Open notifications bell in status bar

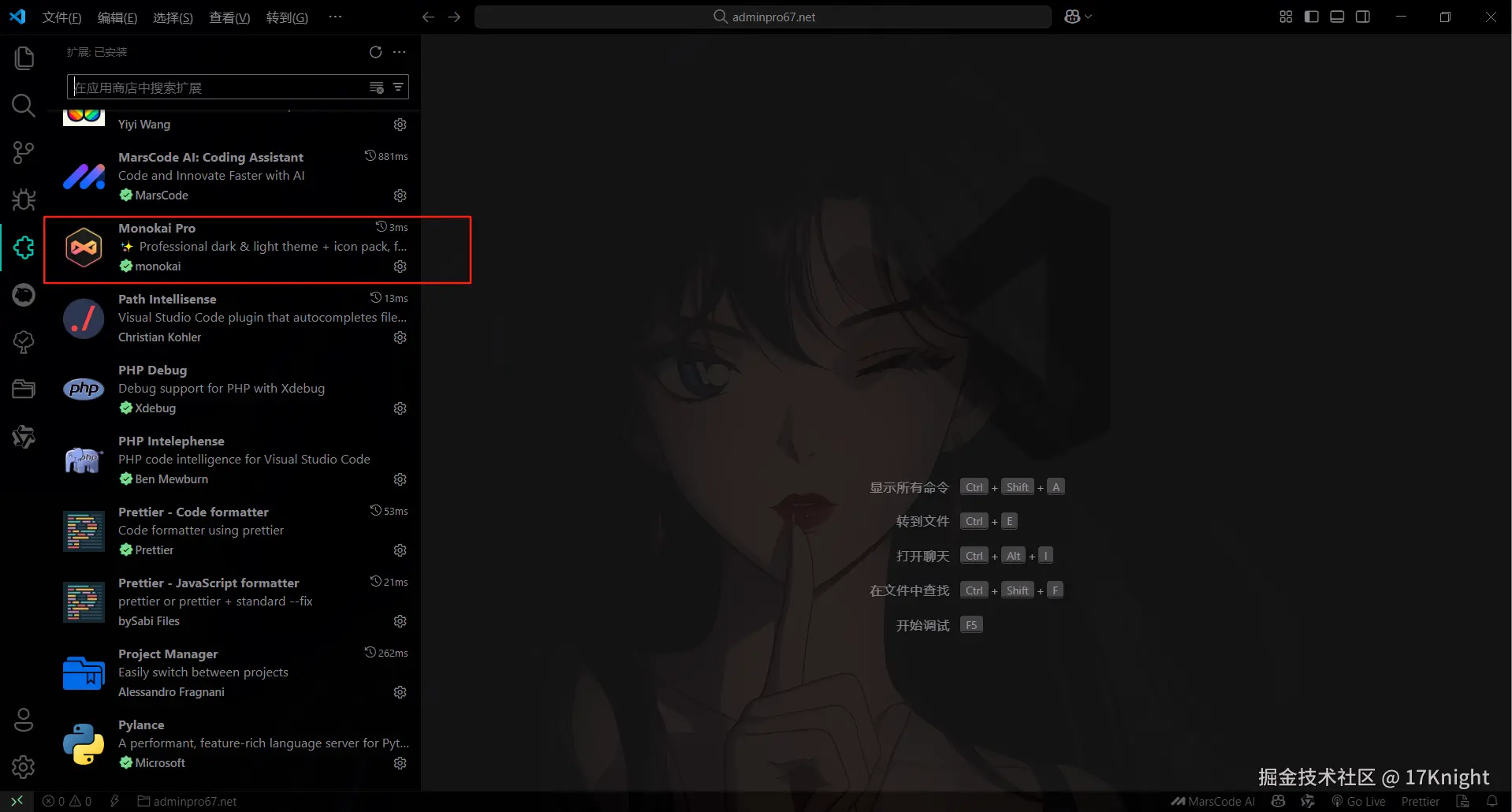point(1492,801)
